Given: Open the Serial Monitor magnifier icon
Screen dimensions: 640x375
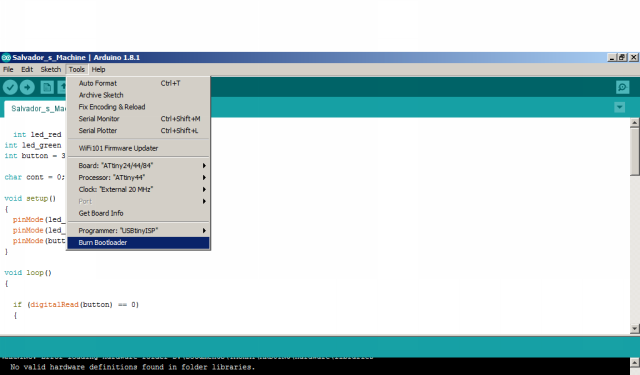Looking at the screenshot, I should pos(622,87).
